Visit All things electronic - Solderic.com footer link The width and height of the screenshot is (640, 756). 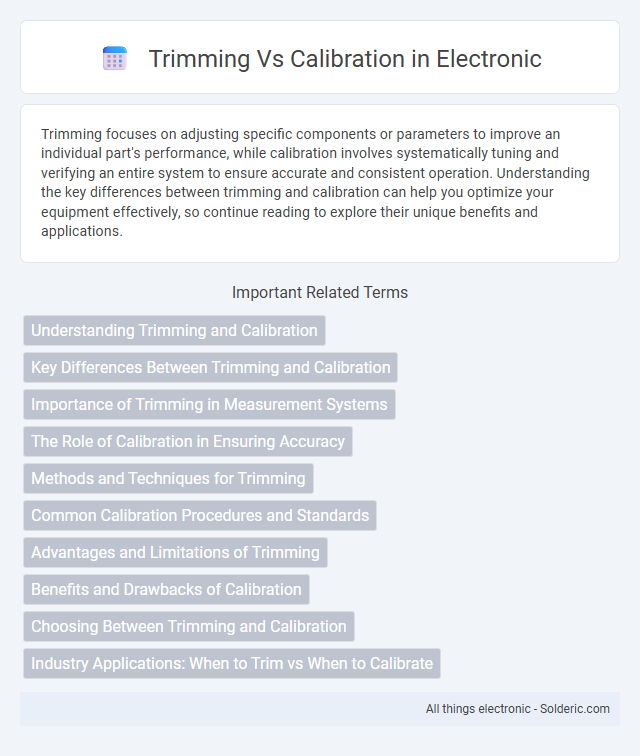coord(517,709)
